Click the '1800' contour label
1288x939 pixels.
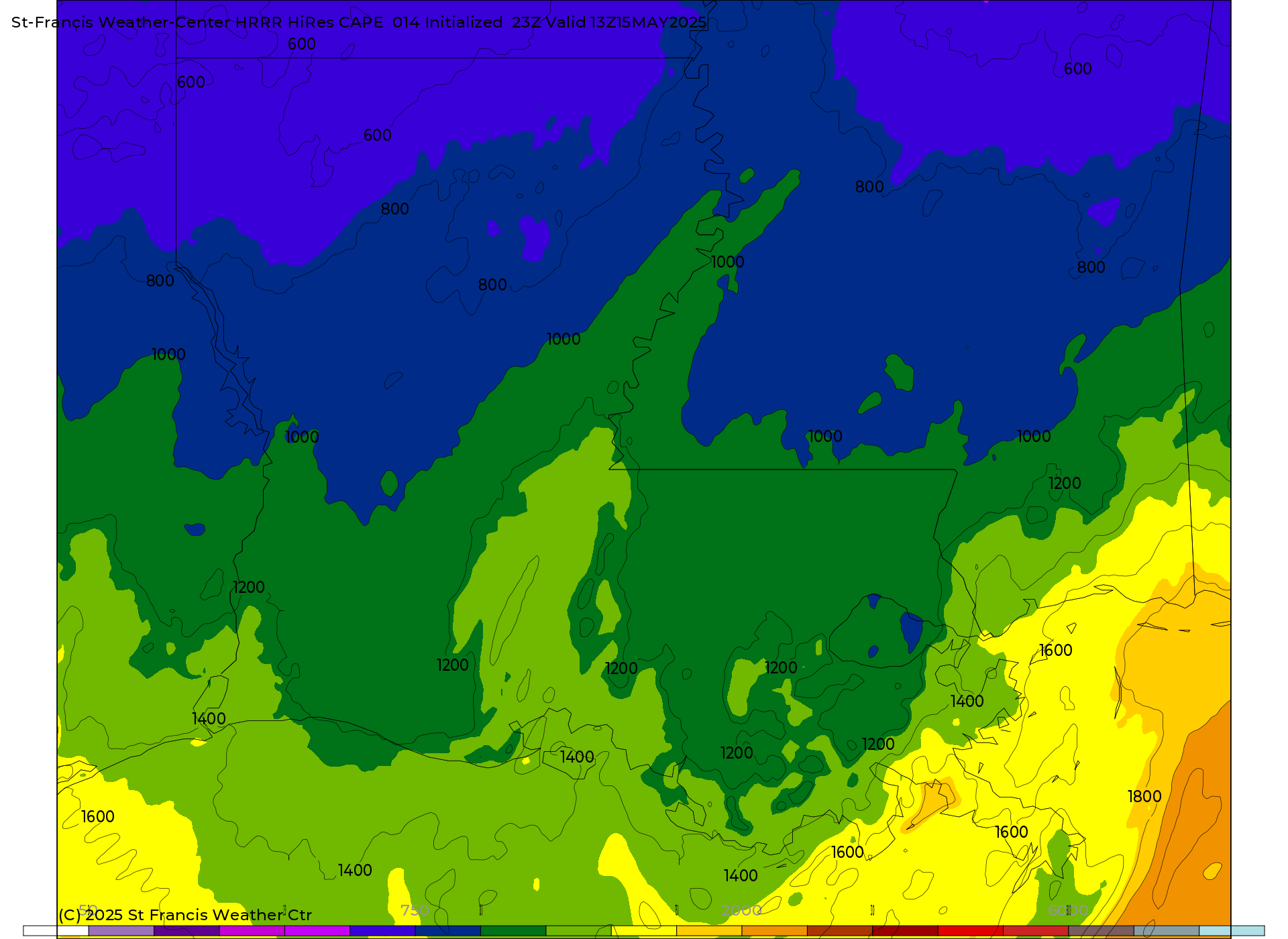[1144, 797]
